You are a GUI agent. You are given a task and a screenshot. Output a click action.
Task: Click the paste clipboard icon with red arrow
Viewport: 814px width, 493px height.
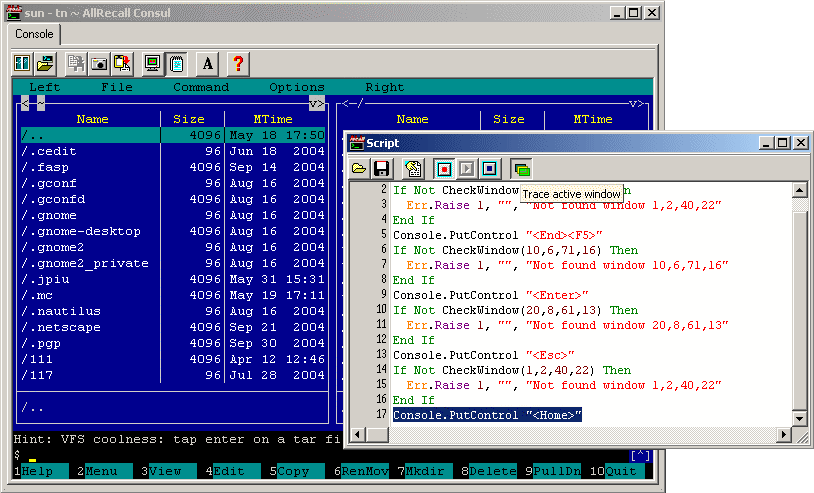[122, 63]
